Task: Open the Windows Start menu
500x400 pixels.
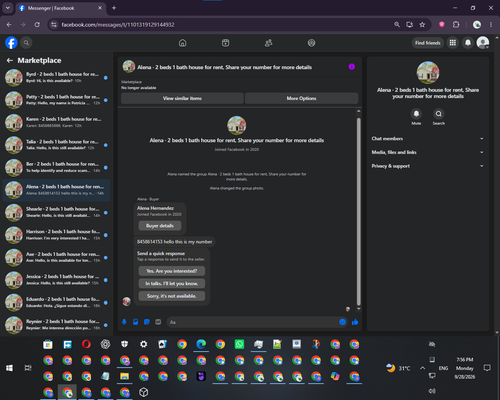Action: (x=9, y=368)
